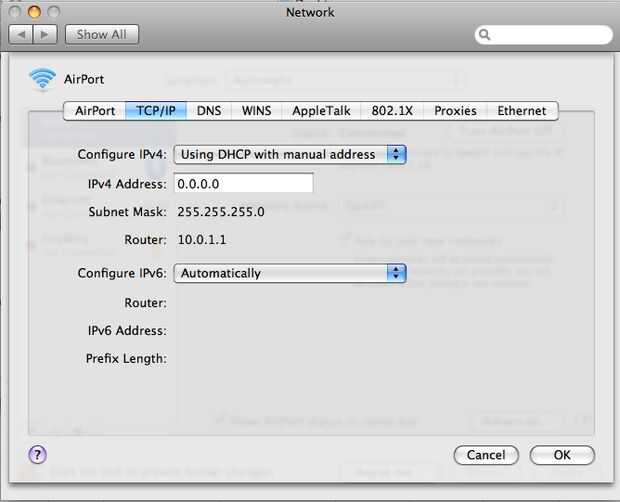The height and width of the screenshot is (502, 620).
Task: Open the WINS tab
Action: tap(256, 111)
